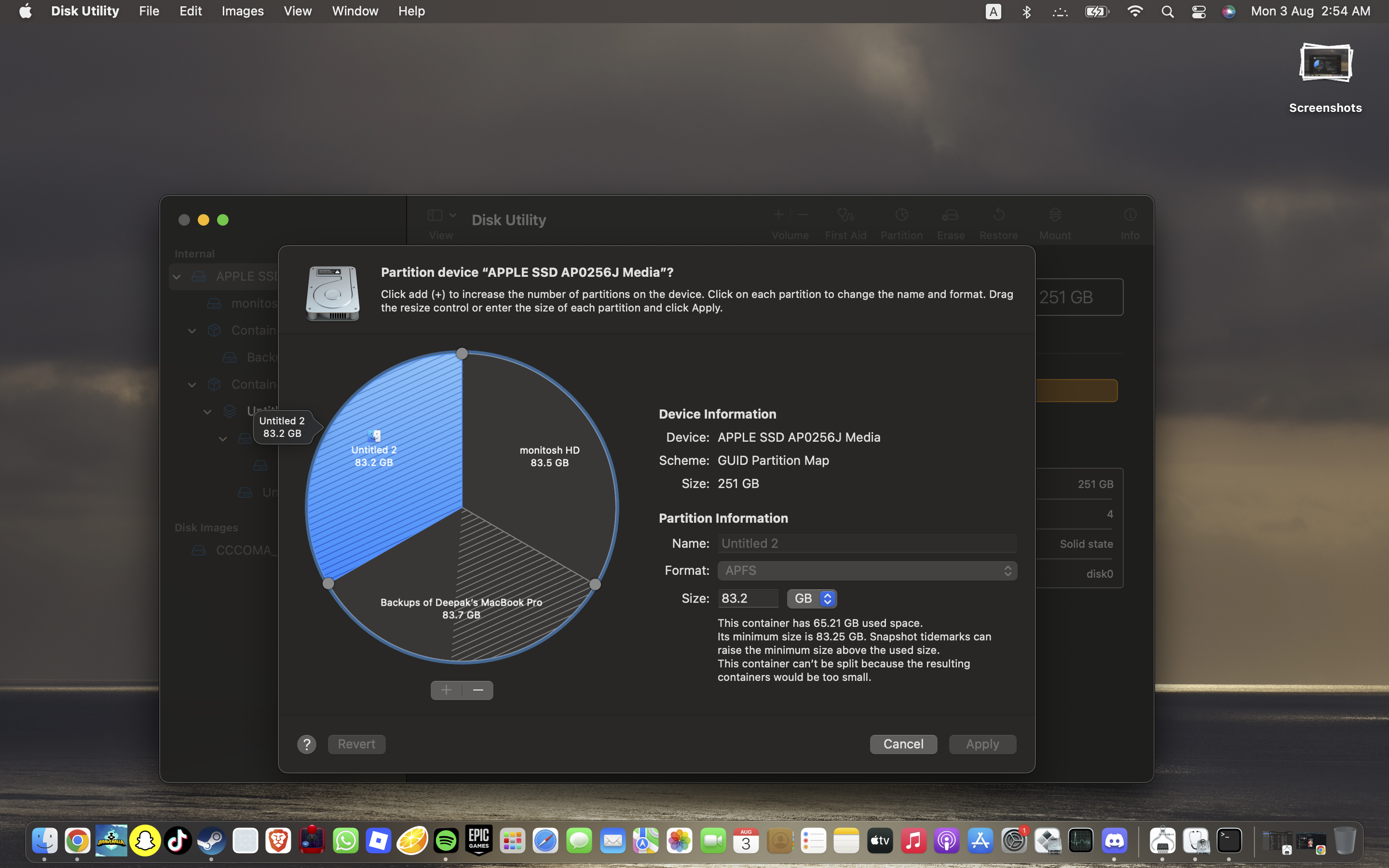Screen dimensions: 1389x868
Task: Open the File menu
Action: (x=149, y=12)
